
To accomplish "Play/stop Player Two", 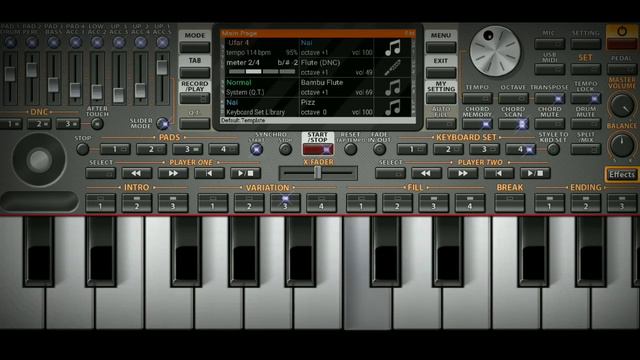I will (x=535, y=173).
